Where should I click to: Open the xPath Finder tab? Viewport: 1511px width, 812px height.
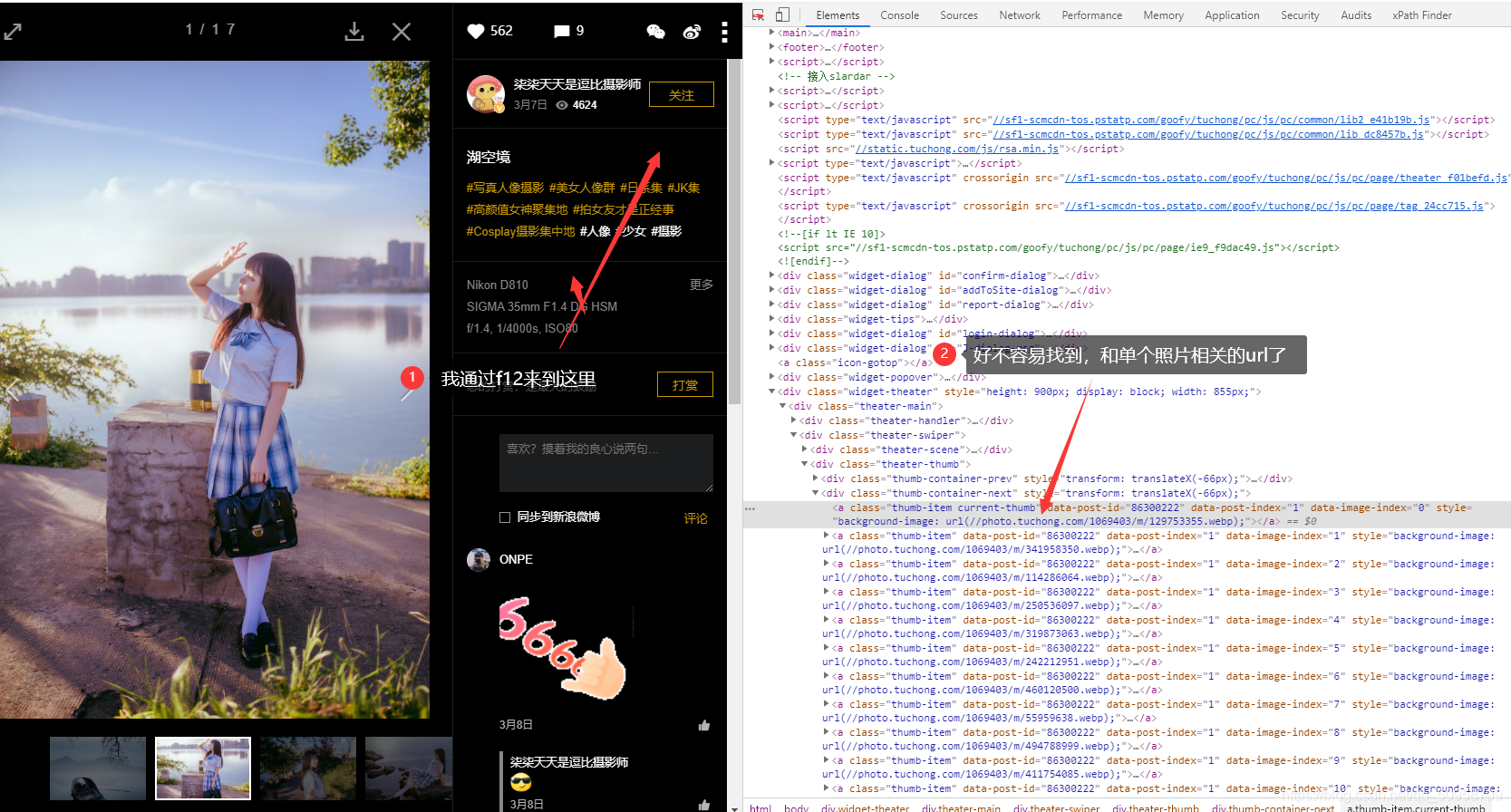pos(1422,14)
